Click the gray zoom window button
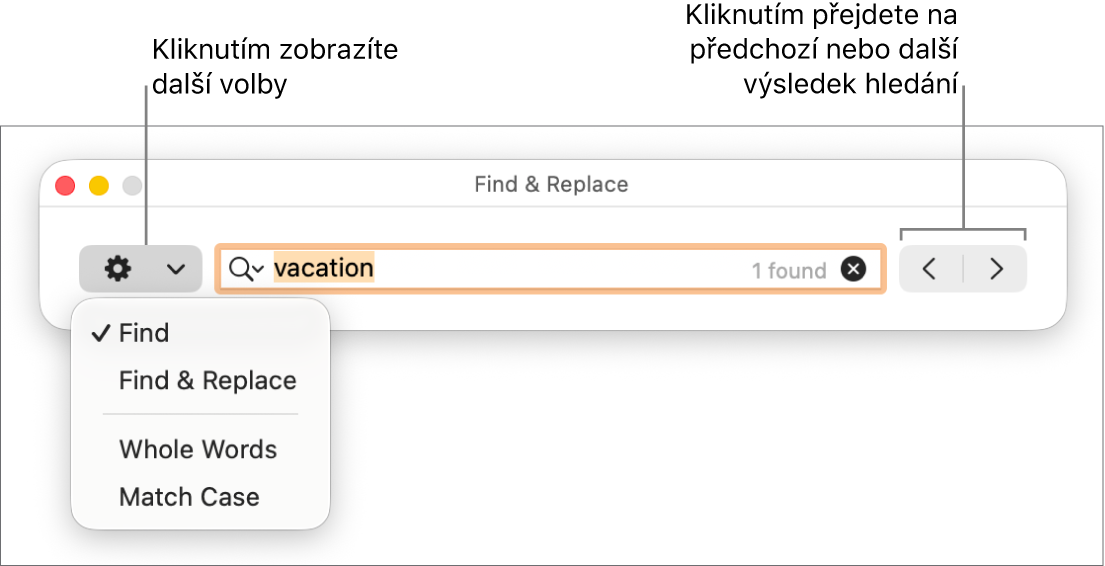The image size is (1105, 566). (132, 185)
